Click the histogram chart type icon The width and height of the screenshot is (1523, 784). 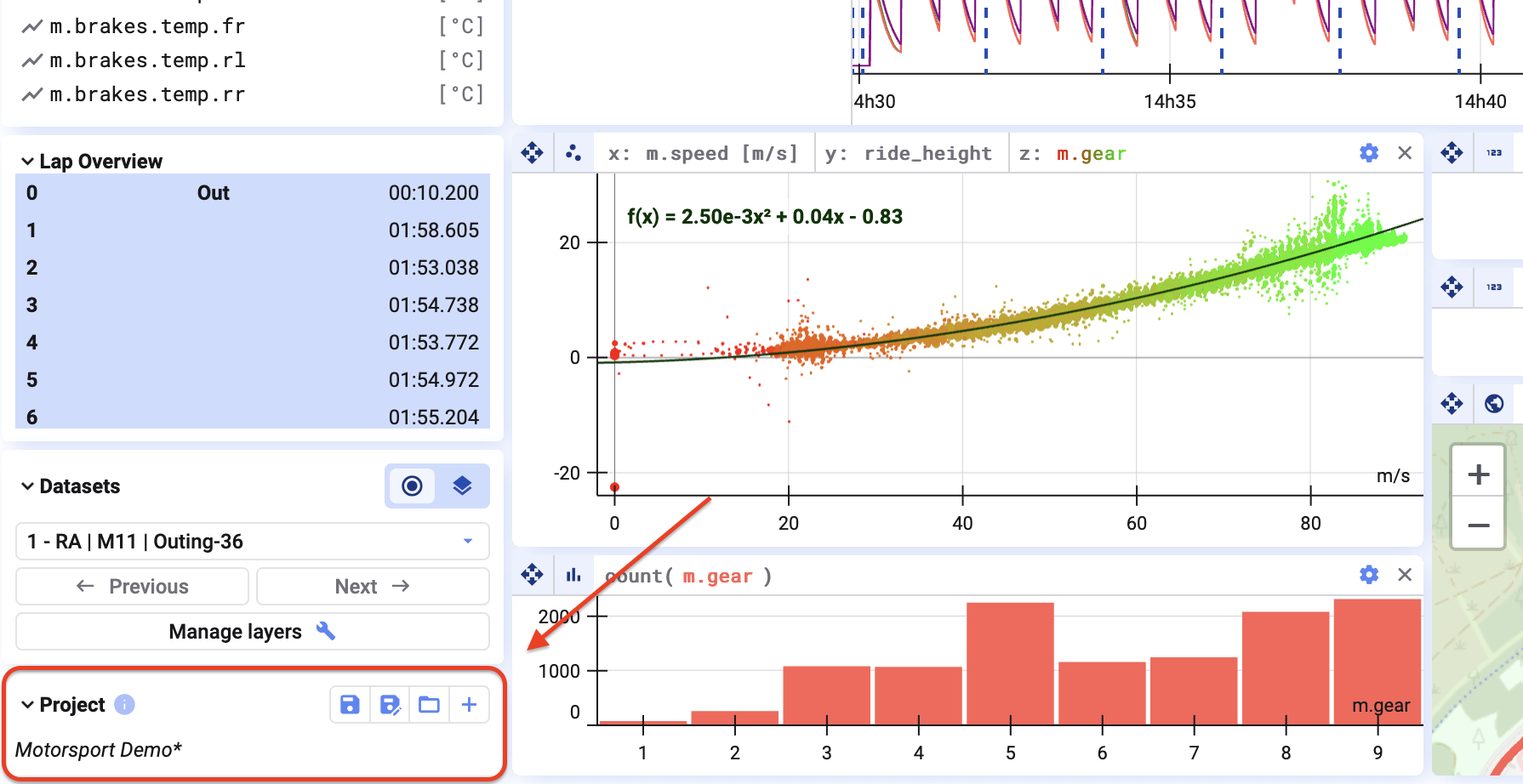coord(573,575)
